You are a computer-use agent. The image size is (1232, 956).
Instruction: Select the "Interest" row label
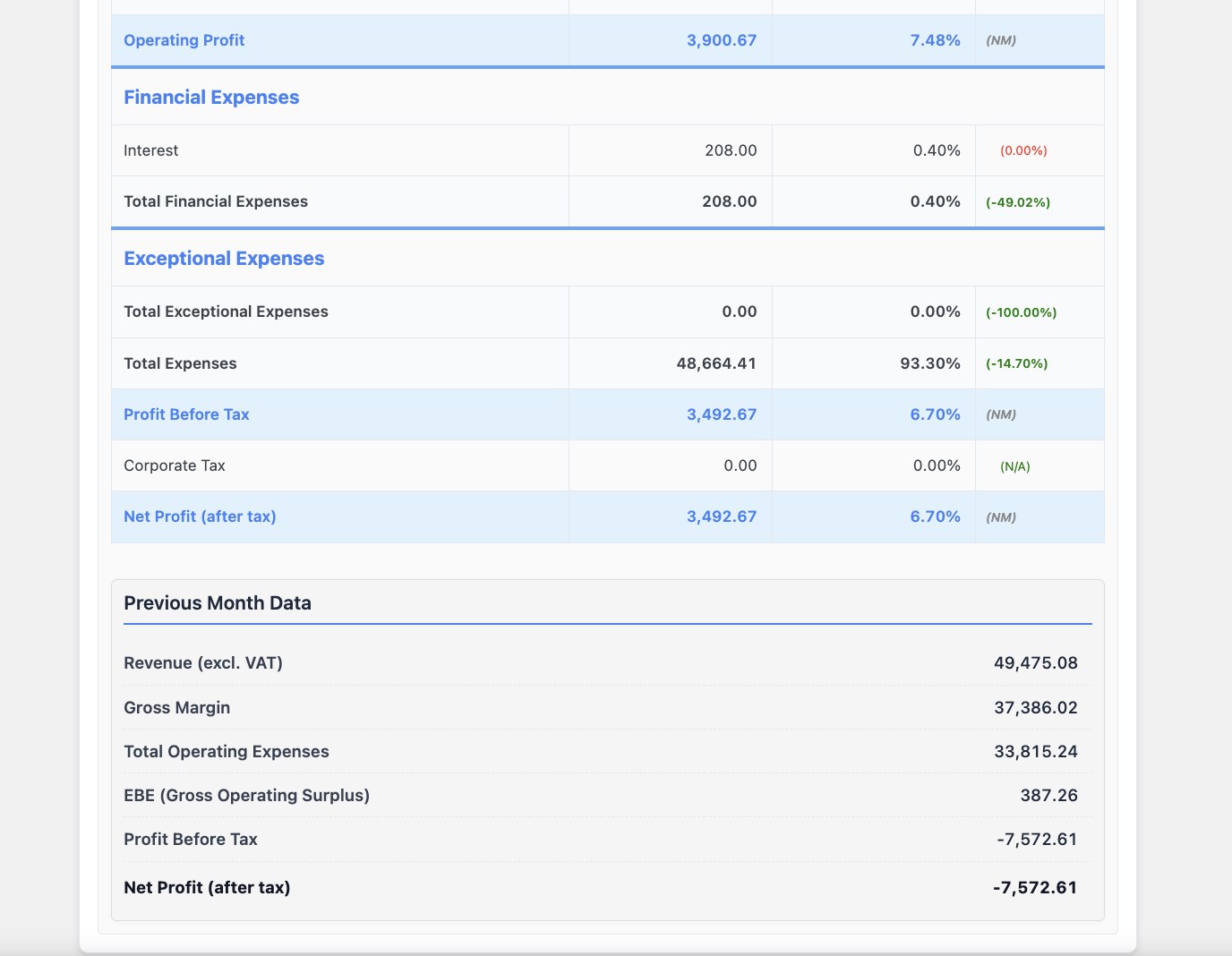coord(150,150)
